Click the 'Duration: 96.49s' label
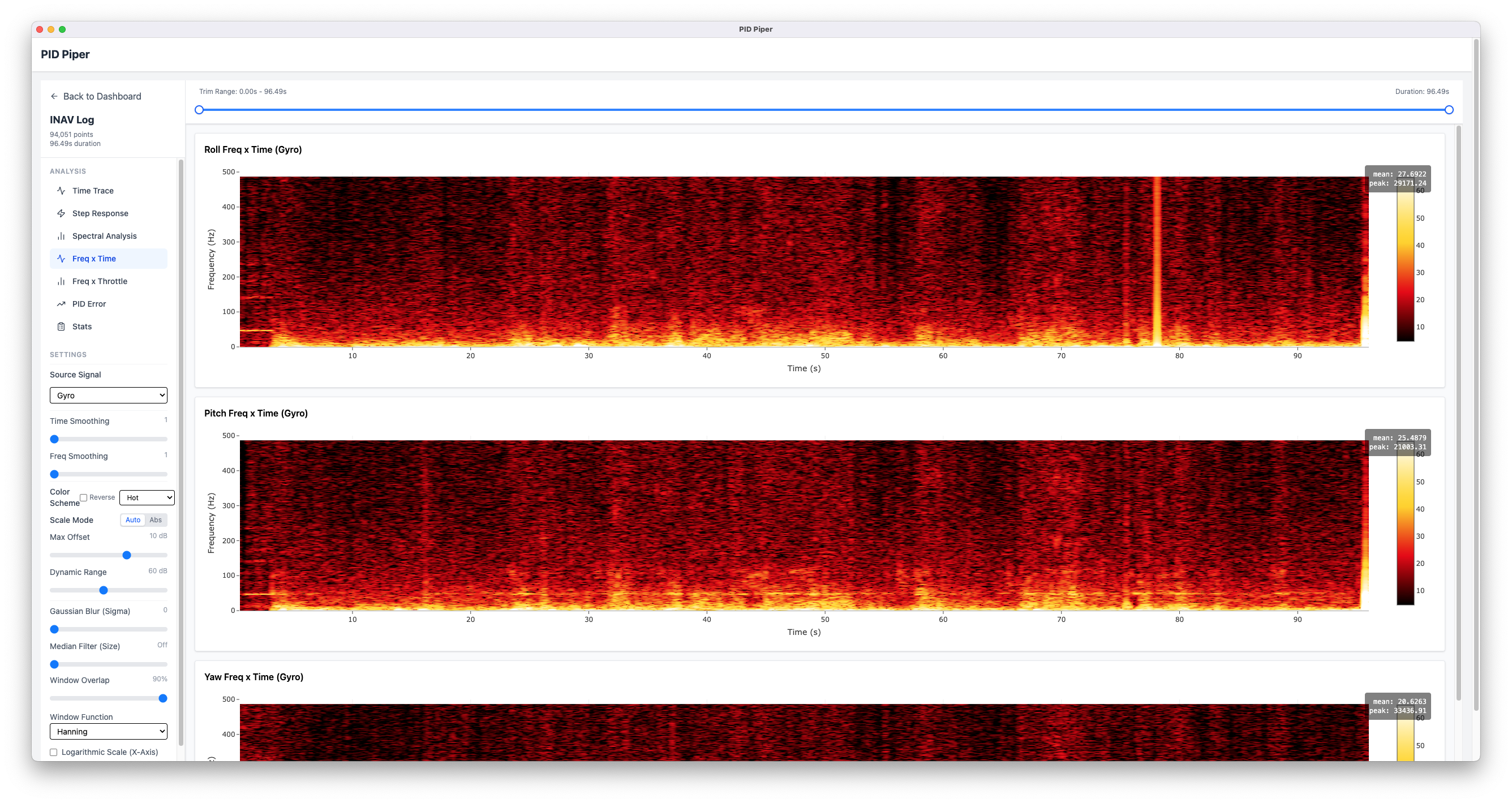Image resolution: width=1512 pixels, height=803 pixels. click(1421, 92)
